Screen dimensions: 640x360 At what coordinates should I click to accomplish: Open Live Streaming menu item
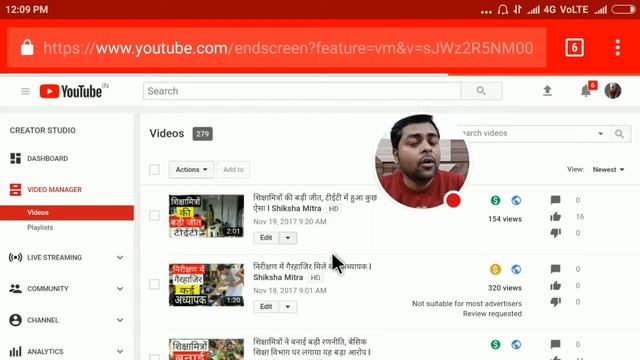click(54, 258)
